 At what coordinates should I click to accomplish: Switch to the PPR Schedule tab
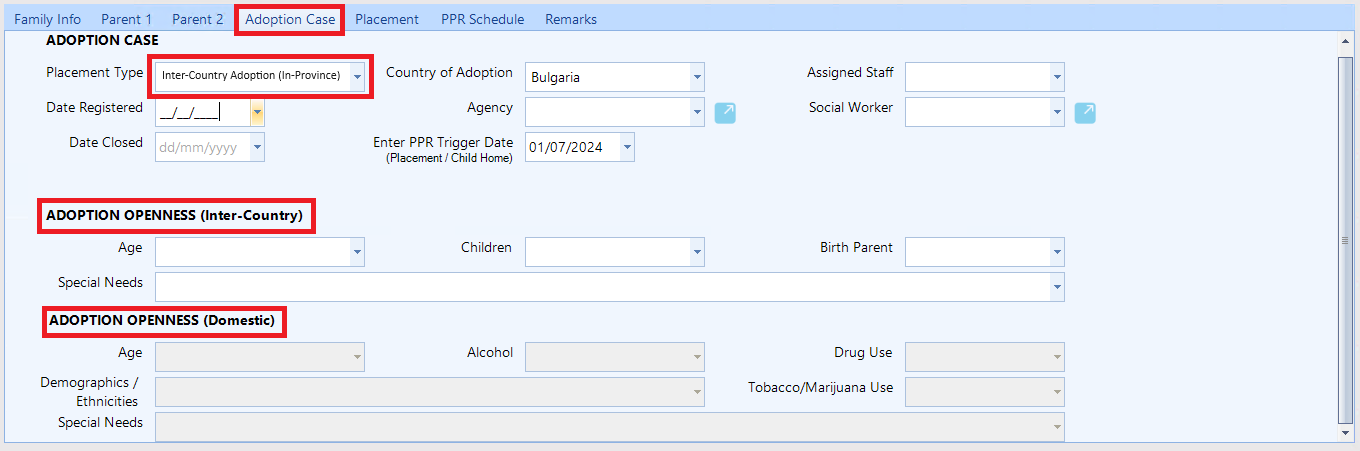click(x=482, y=19)
